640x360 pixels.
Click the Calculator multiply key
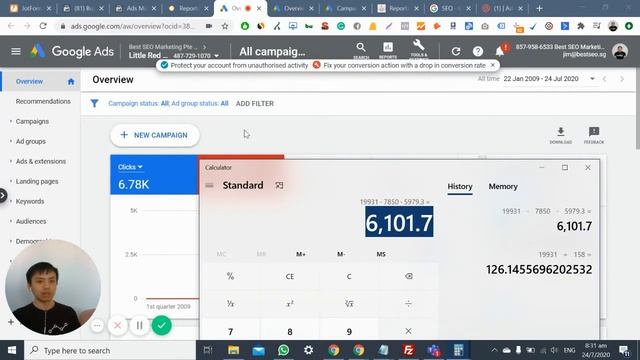click(408, 331)
